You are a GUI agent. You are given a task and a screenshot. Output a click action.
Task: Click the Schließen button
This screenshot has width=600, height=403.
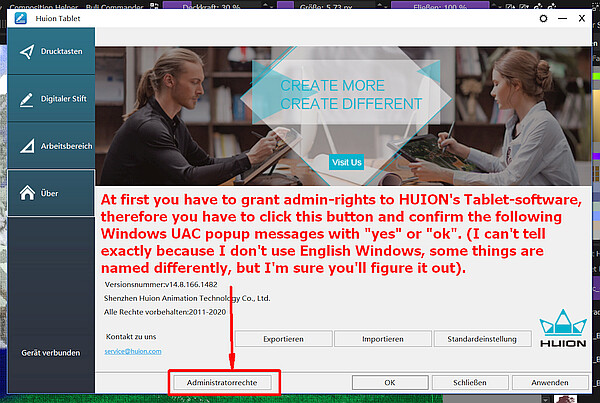point(470,382)
